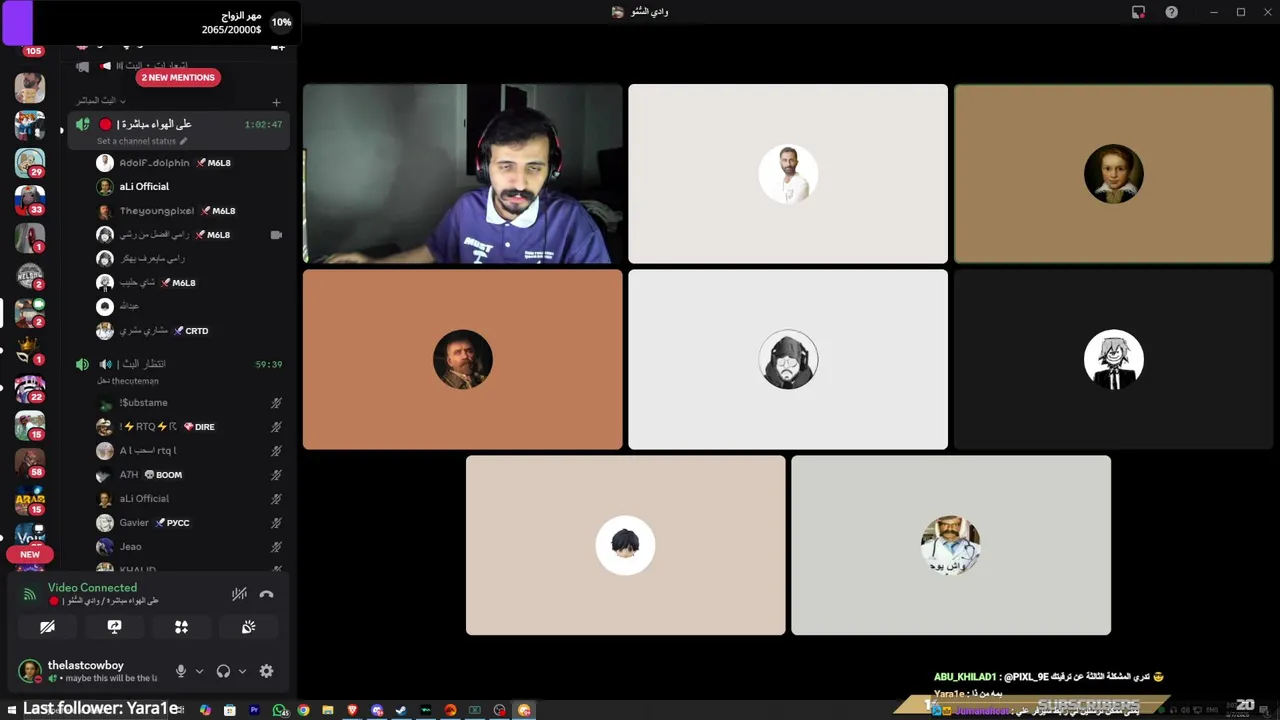
Task: Click muted mic icon next to !$ubstame
Action: [x=276, y=403]
